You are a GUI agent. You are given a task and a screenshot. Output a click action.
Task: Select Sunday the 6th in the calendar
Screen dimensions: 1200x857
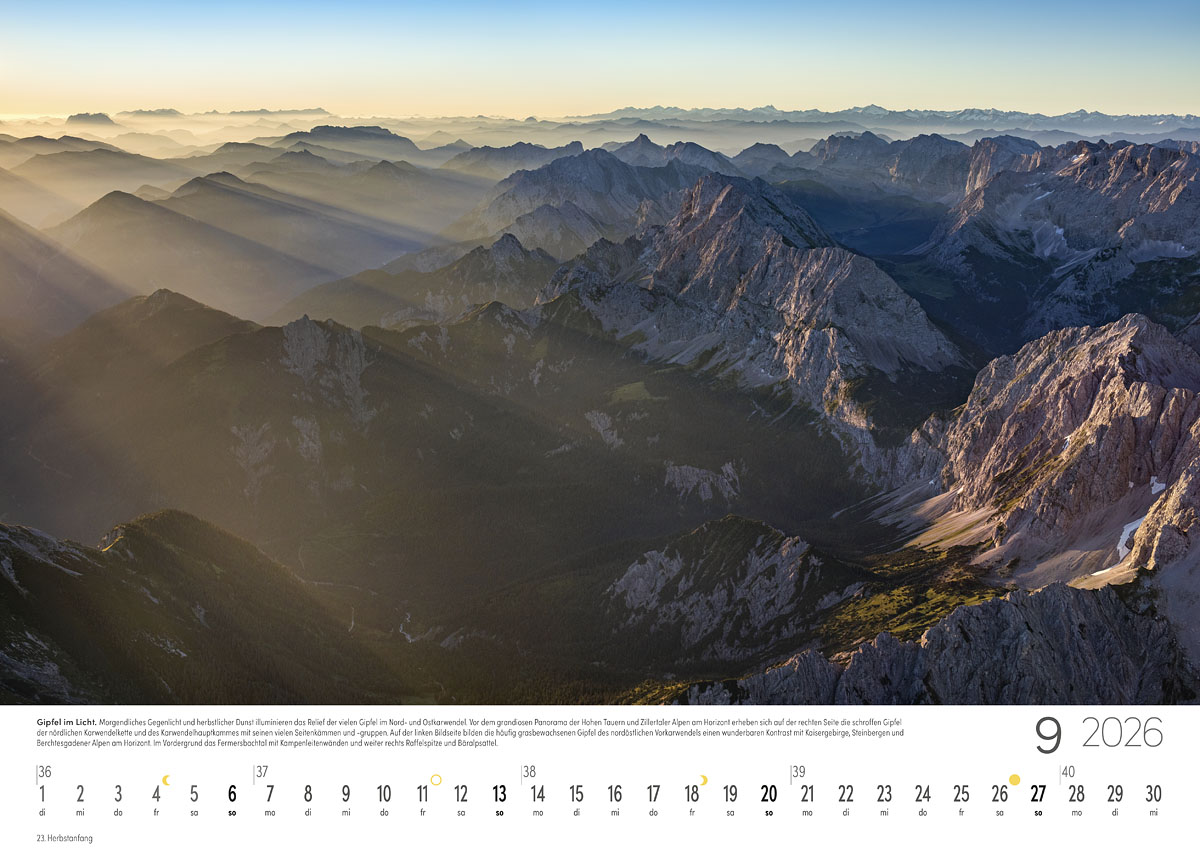coord(232,794)
